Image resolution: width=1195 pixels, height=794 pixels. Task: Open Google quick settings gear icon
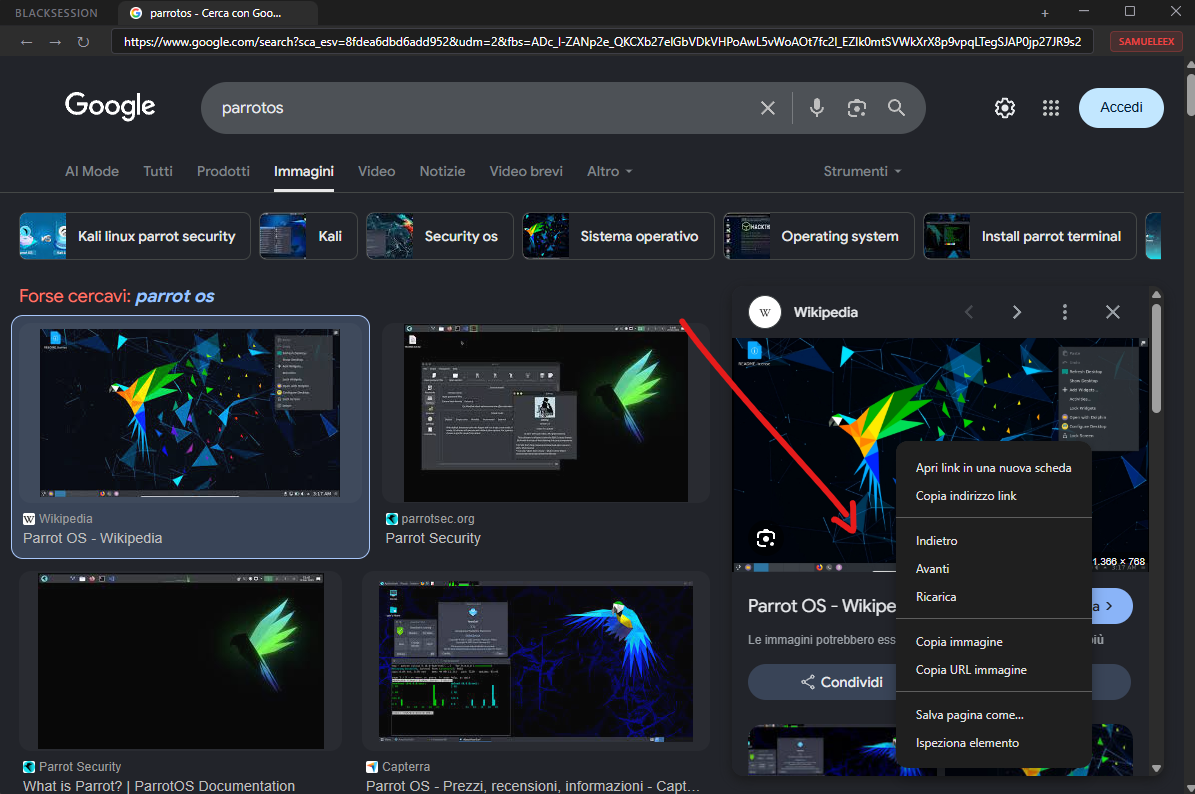coord(1004,108)
